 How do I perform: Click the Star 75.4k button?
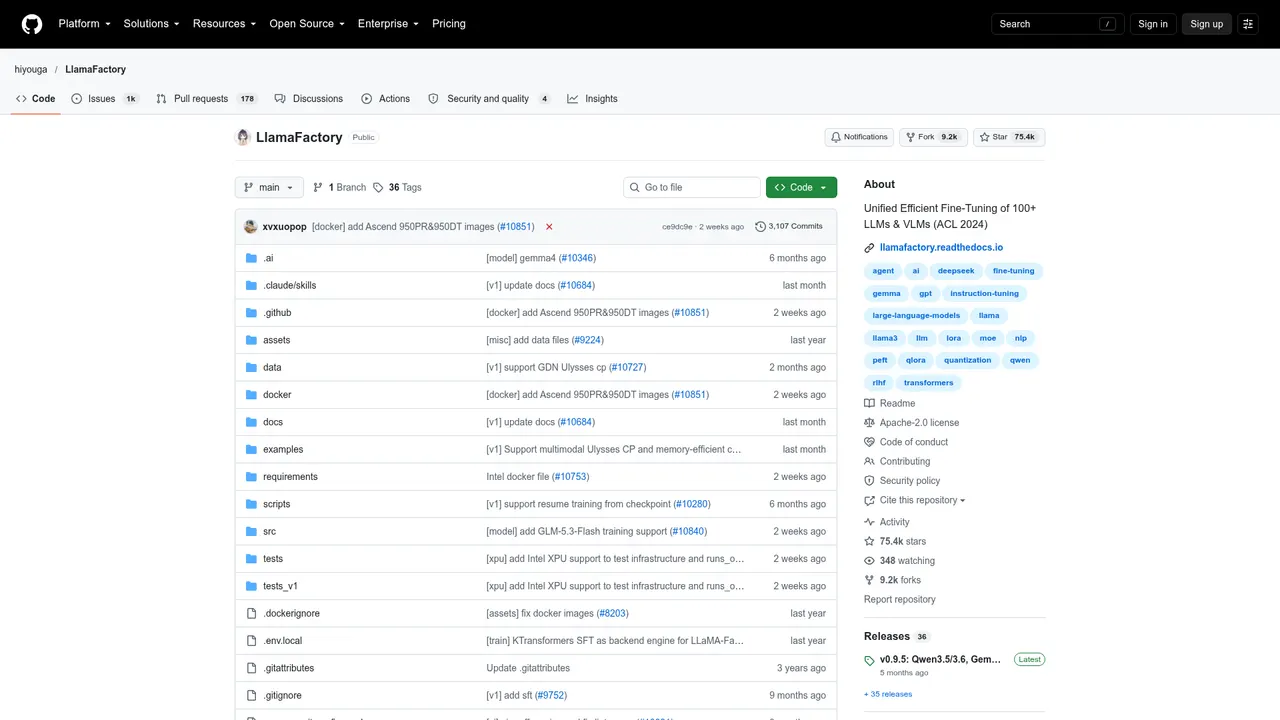1009,137
